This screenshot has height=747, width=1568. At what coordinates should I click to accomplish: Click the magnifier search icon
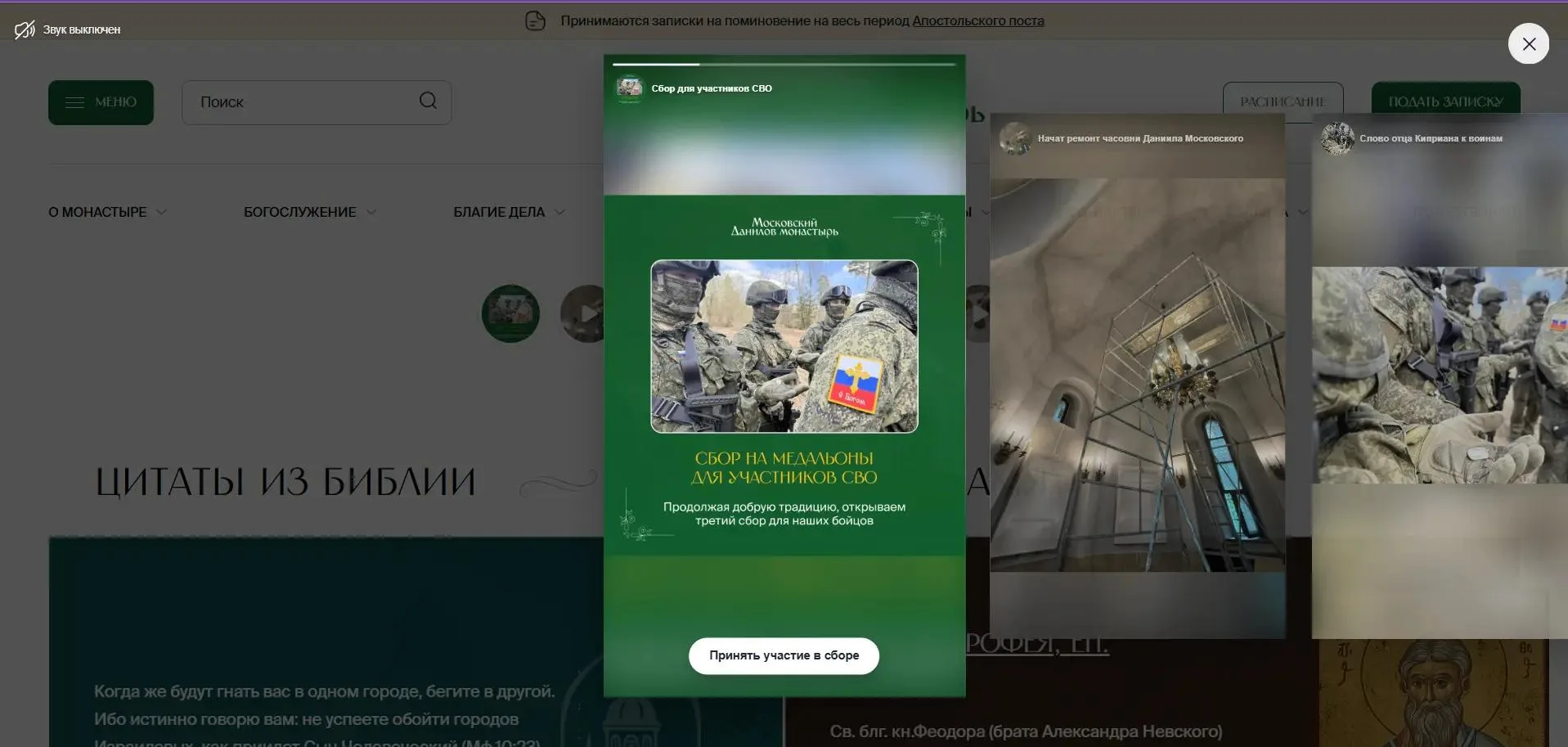pyautogui.click(x=428, y=101)
